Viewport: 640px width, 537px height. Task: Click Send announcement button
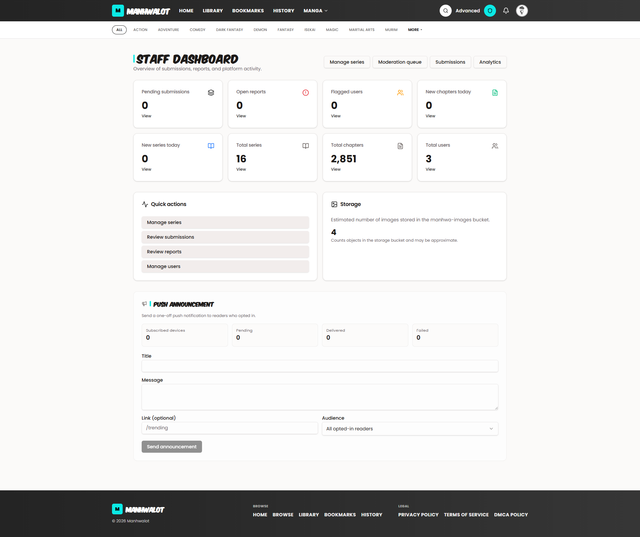(x=171, y=446)
